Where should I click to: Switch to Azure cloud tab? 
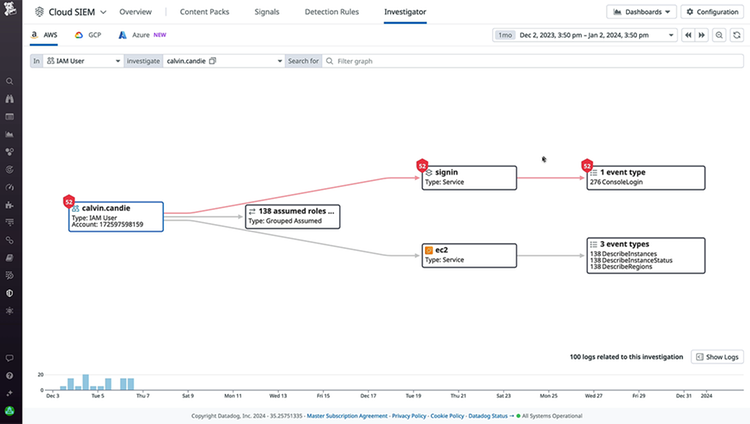pyautogui.click(x=142, y=35)
